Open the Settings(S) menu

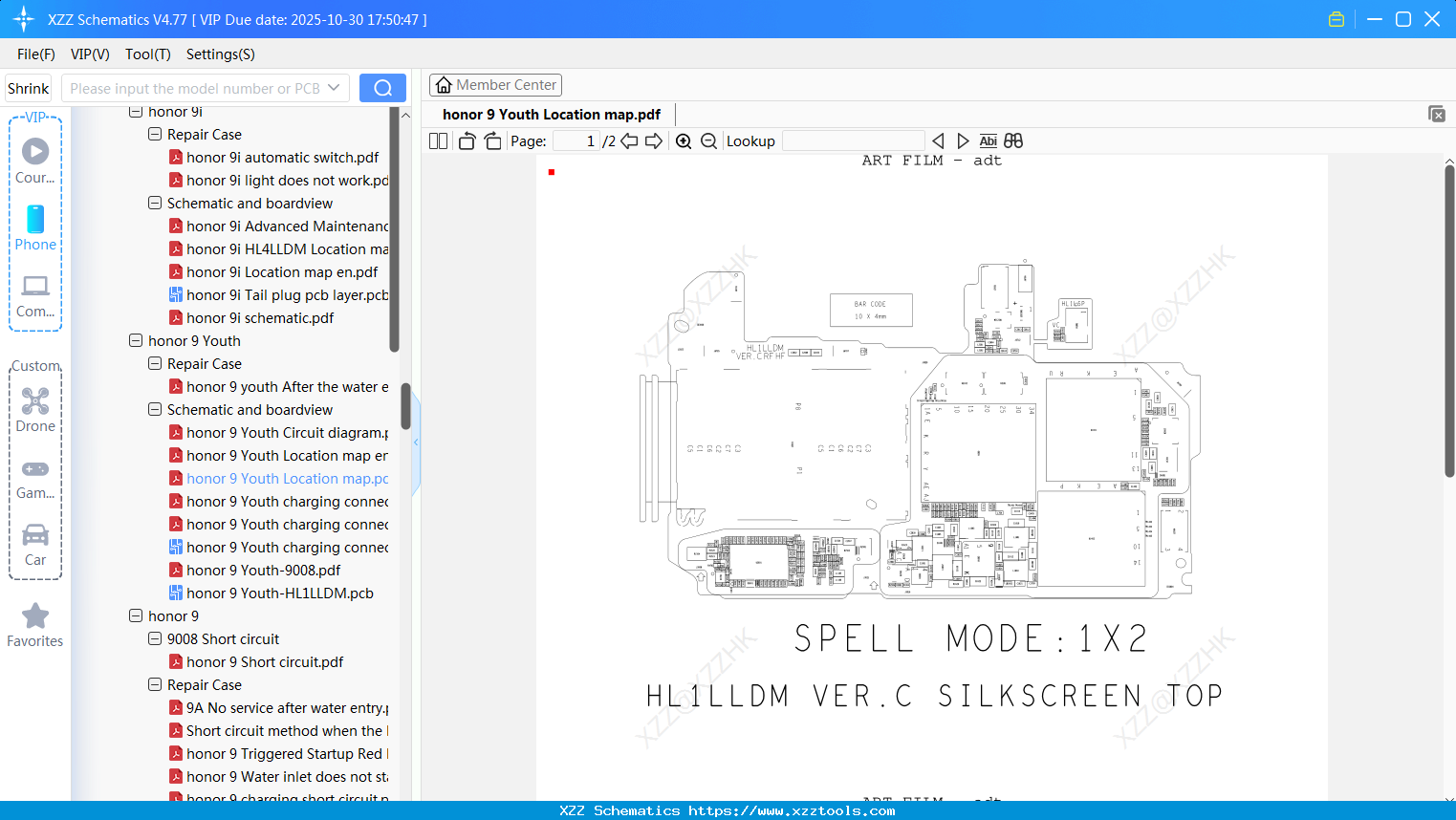point(221,54)
